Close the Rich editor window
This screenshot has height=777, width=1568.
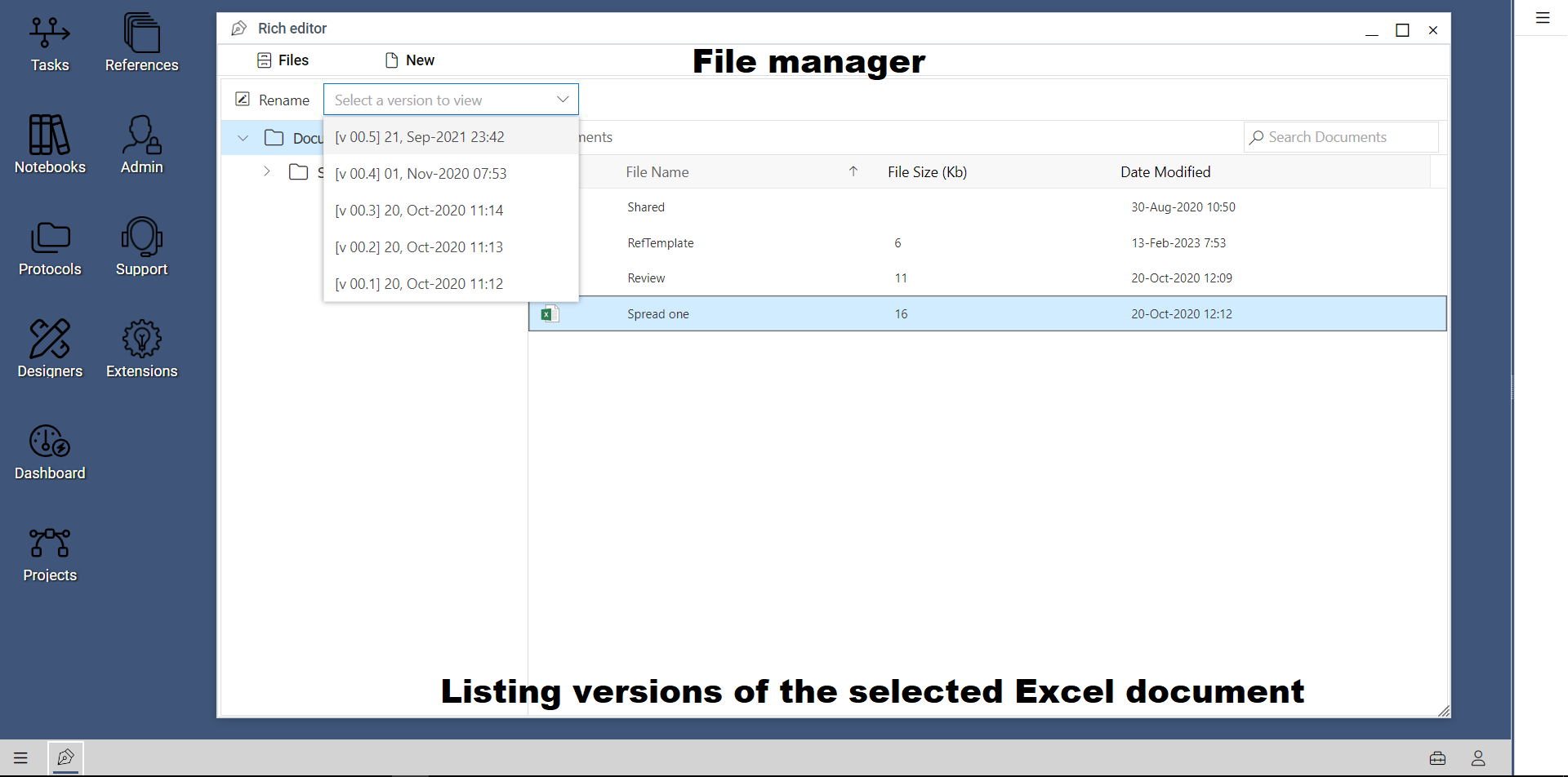point(1433,30)
